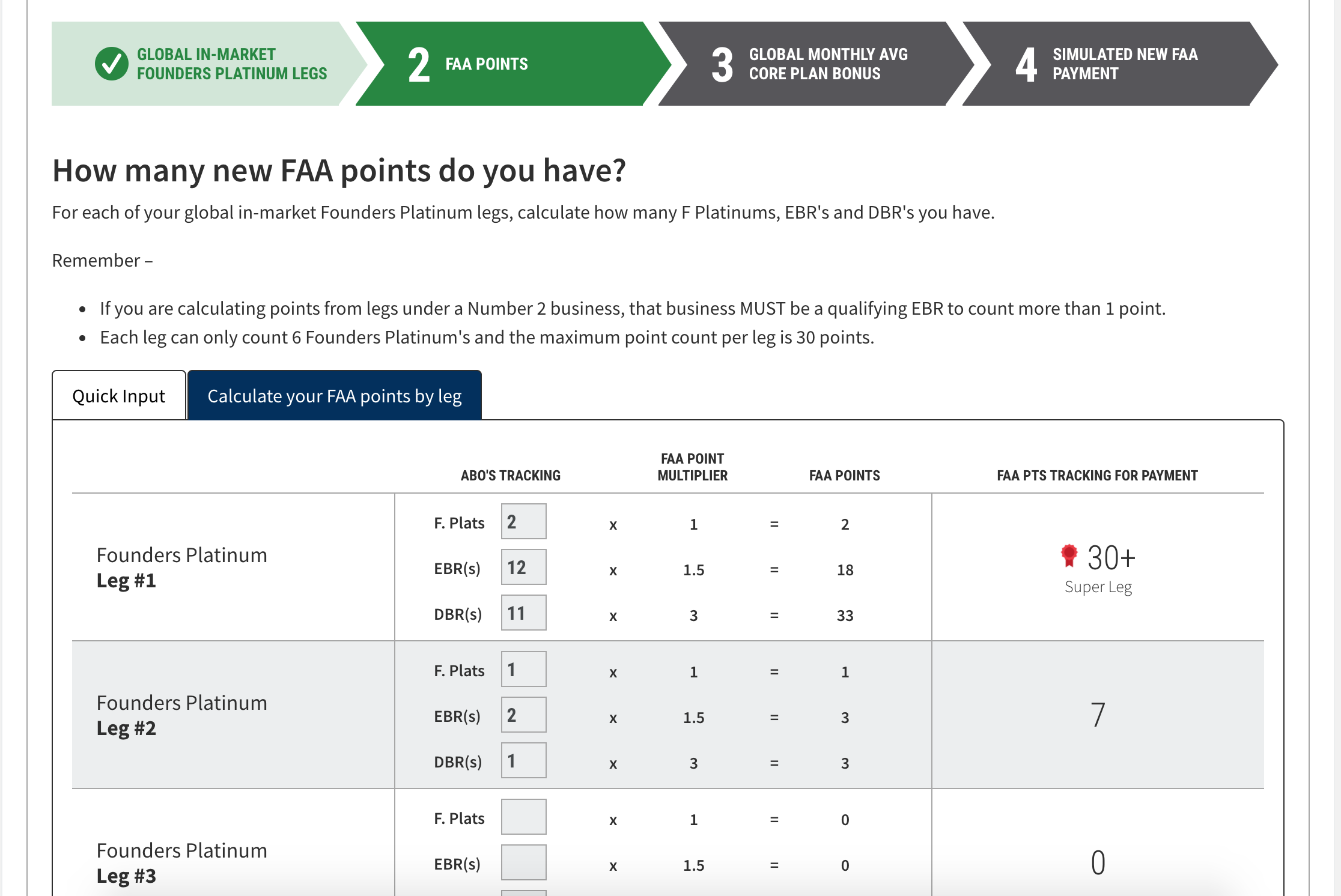This screenshot has height=896, width=1341.
Task: Click the red Super Leg ribbon icon
Action: [x=1069, y=555]
